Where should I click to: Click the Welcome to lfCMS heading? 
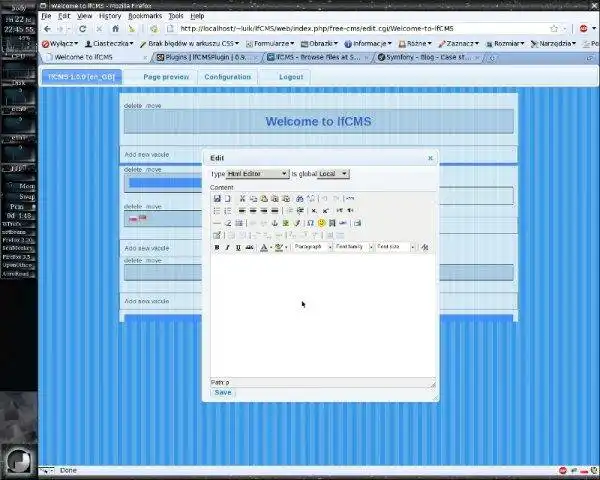318,122
